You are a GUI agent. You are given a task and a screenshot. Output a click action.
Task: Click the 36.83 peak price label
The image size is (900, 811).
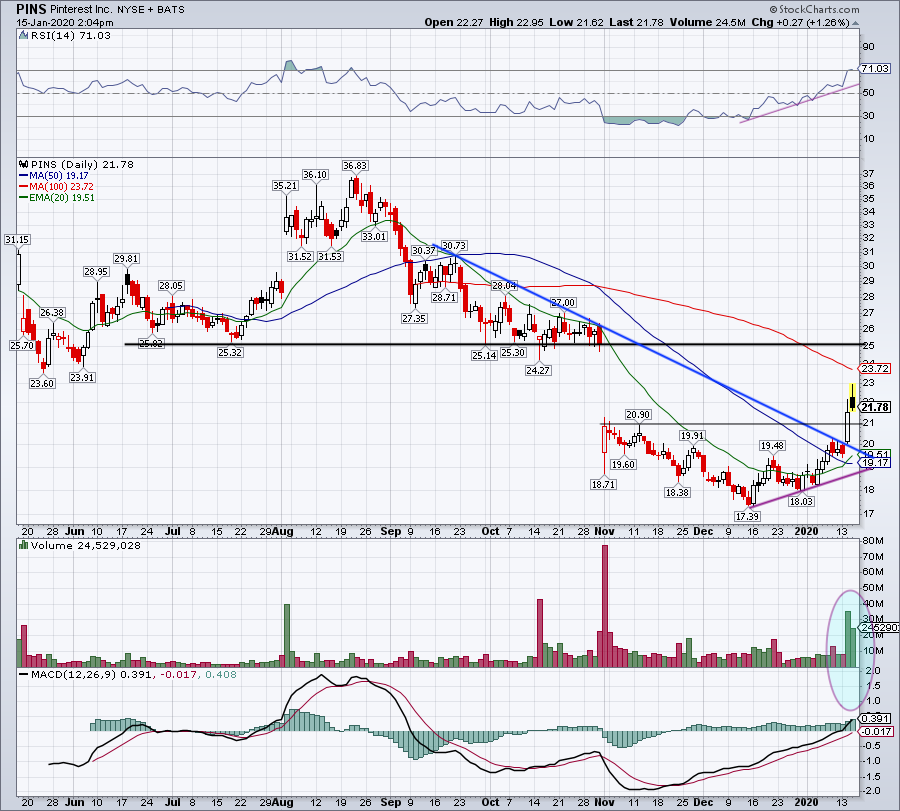pos(355,165)
